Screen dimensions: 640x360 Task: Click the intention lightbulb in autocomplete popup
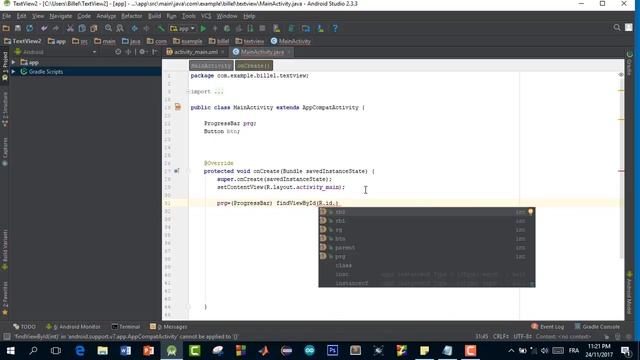tap(530, 211)
